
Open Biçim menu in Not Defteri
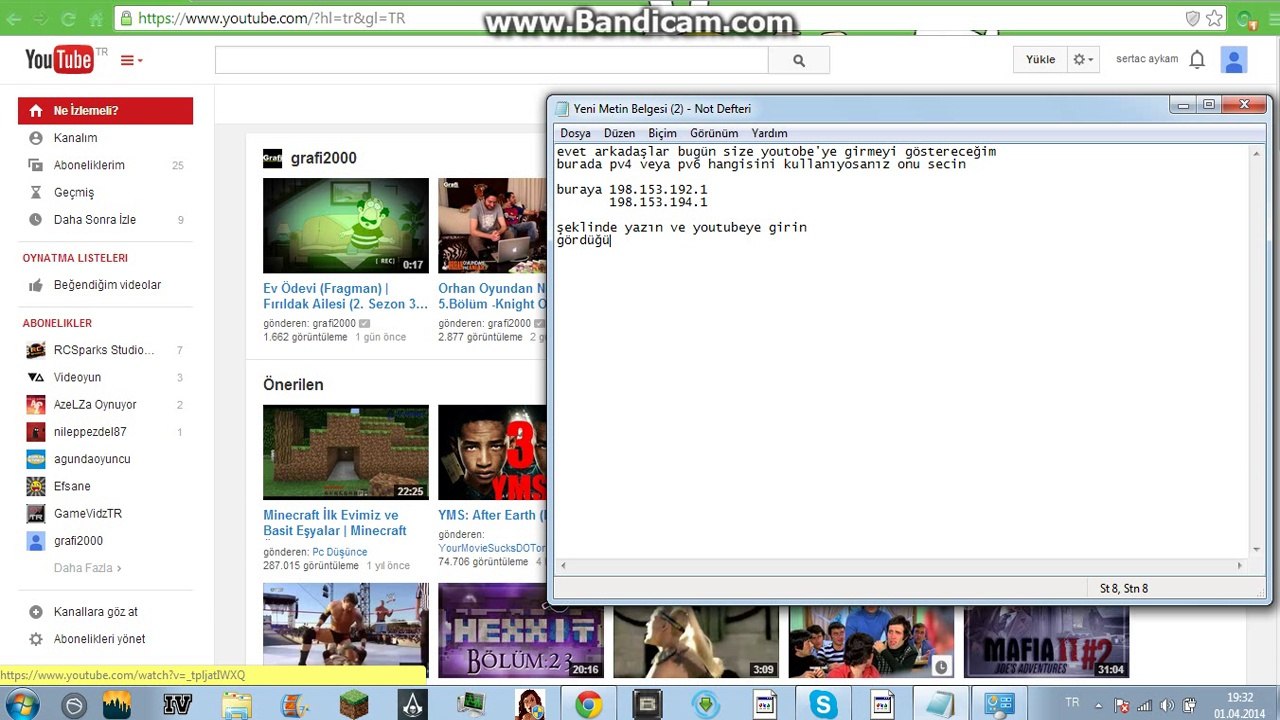[662, 133]
